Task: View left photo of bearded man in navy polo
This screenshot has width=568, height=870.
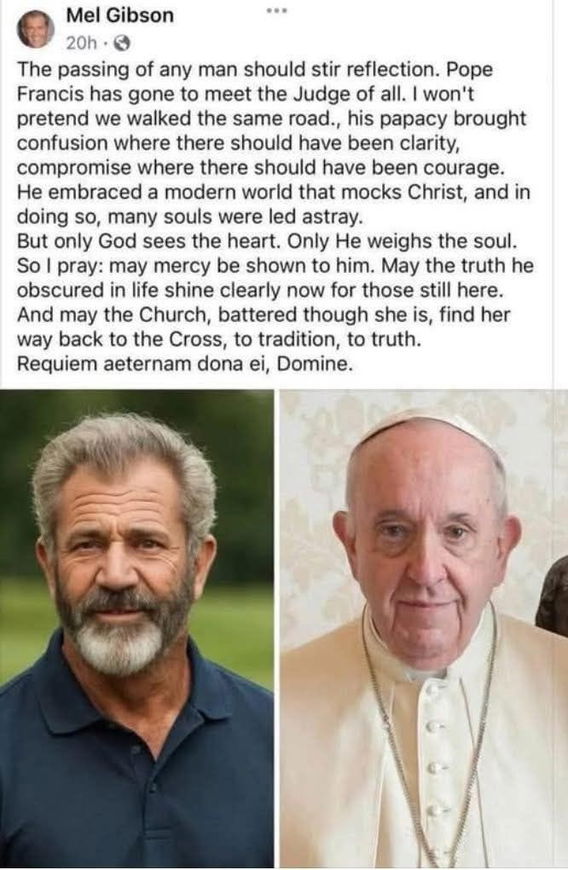Action: coord(136,629)
